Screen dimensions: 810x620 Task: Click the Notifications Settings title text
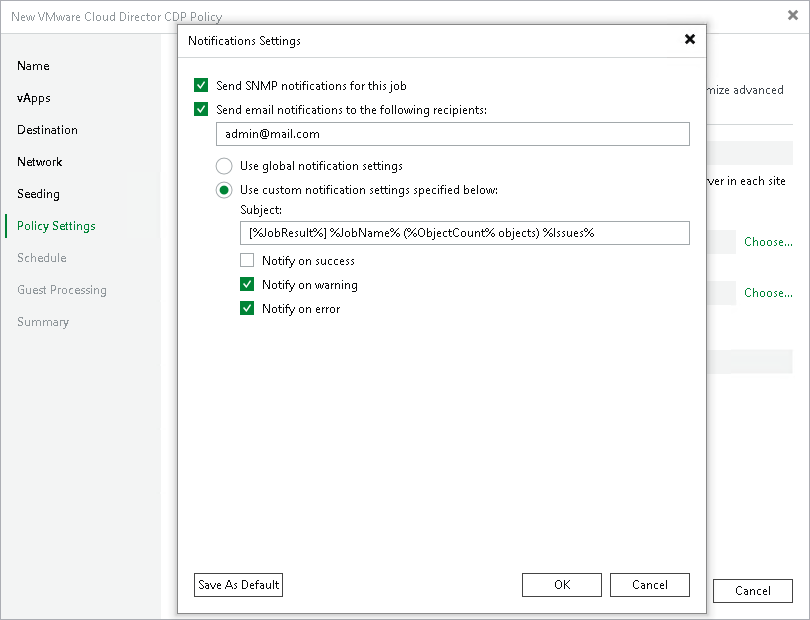(x=244, y=40)
